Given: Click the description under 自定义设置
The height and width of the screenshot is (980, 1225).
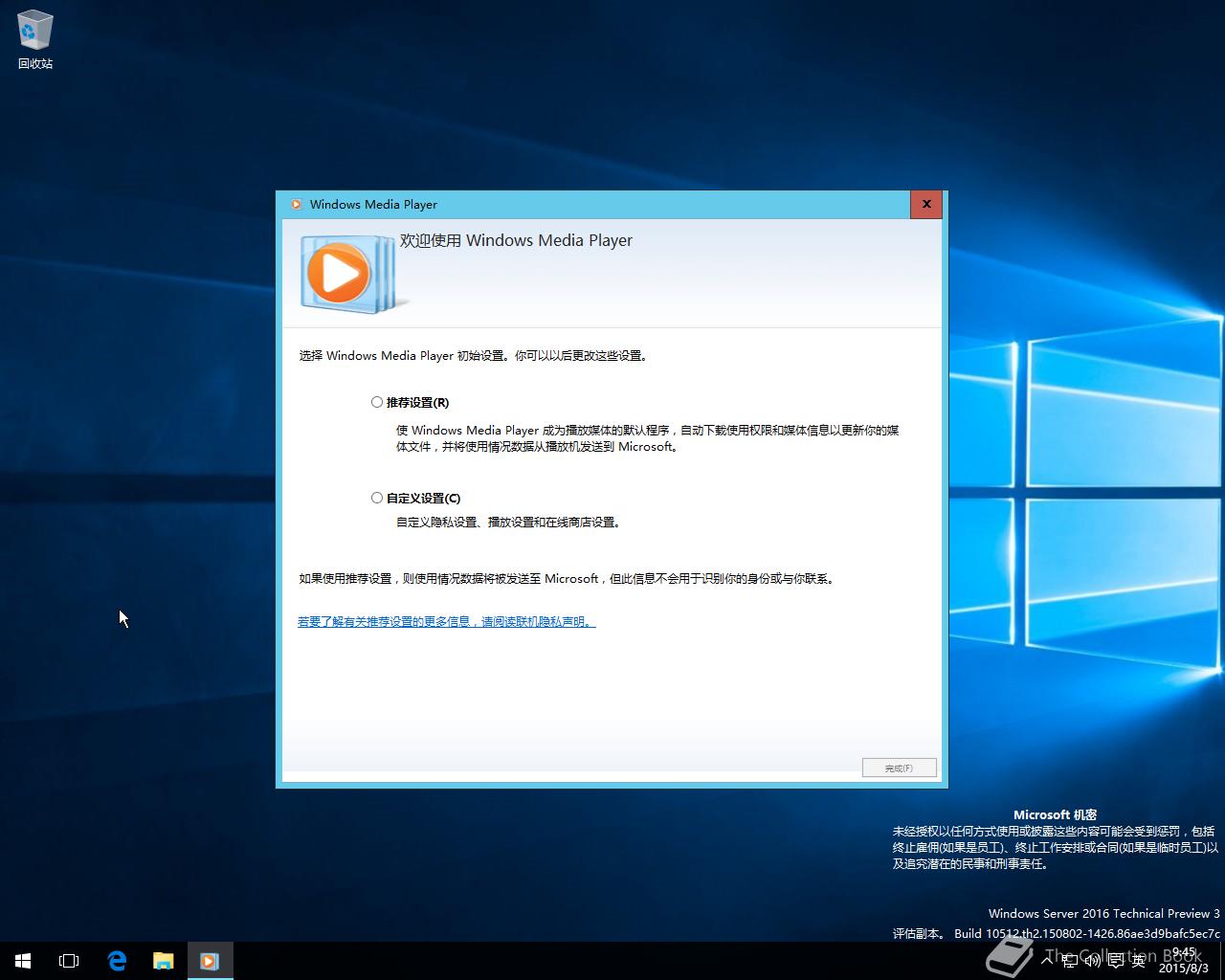Looking at the screenshot, I should (x=510, y=523).
